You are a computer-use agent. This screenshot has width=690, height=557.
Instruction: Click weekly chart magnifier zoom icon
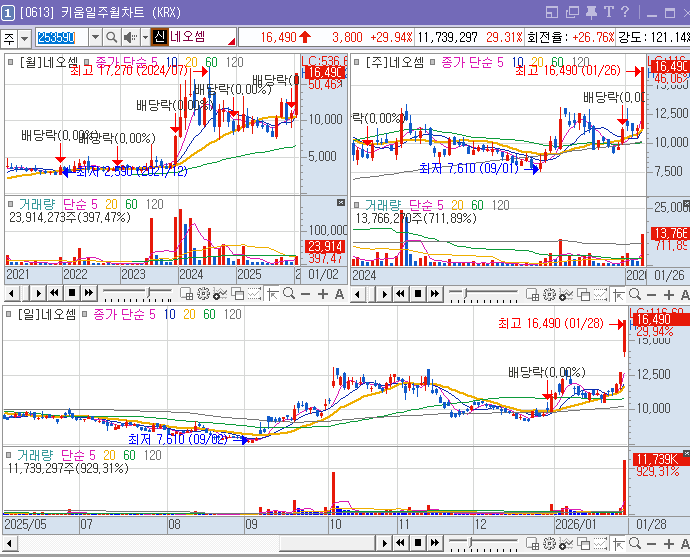[x=635, y=294]
